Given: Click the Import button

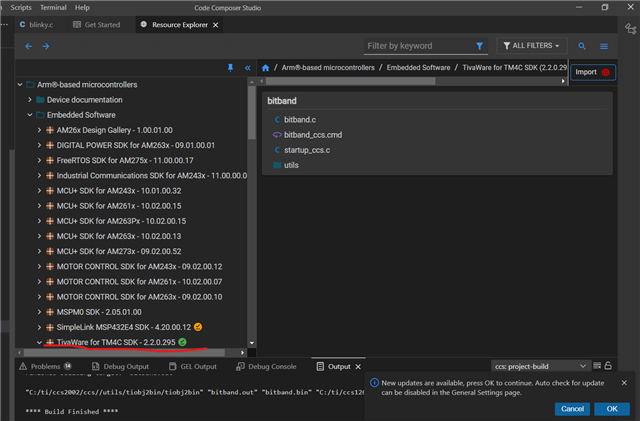Looking at the screenshot, I should (x=593, y=72).
